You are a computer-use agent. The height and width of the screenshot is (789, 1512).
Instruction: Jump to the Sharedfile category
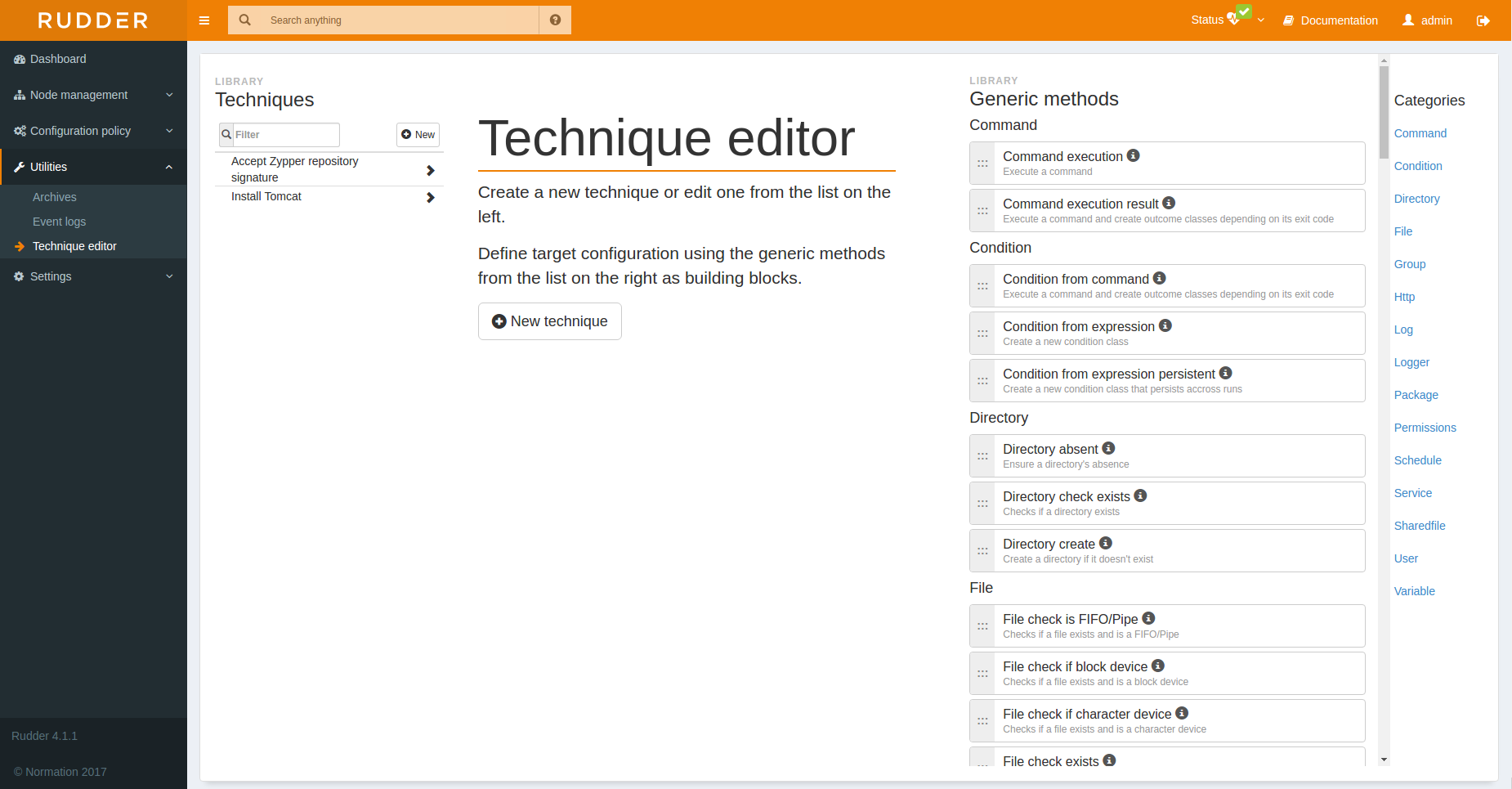point(1420,526)
